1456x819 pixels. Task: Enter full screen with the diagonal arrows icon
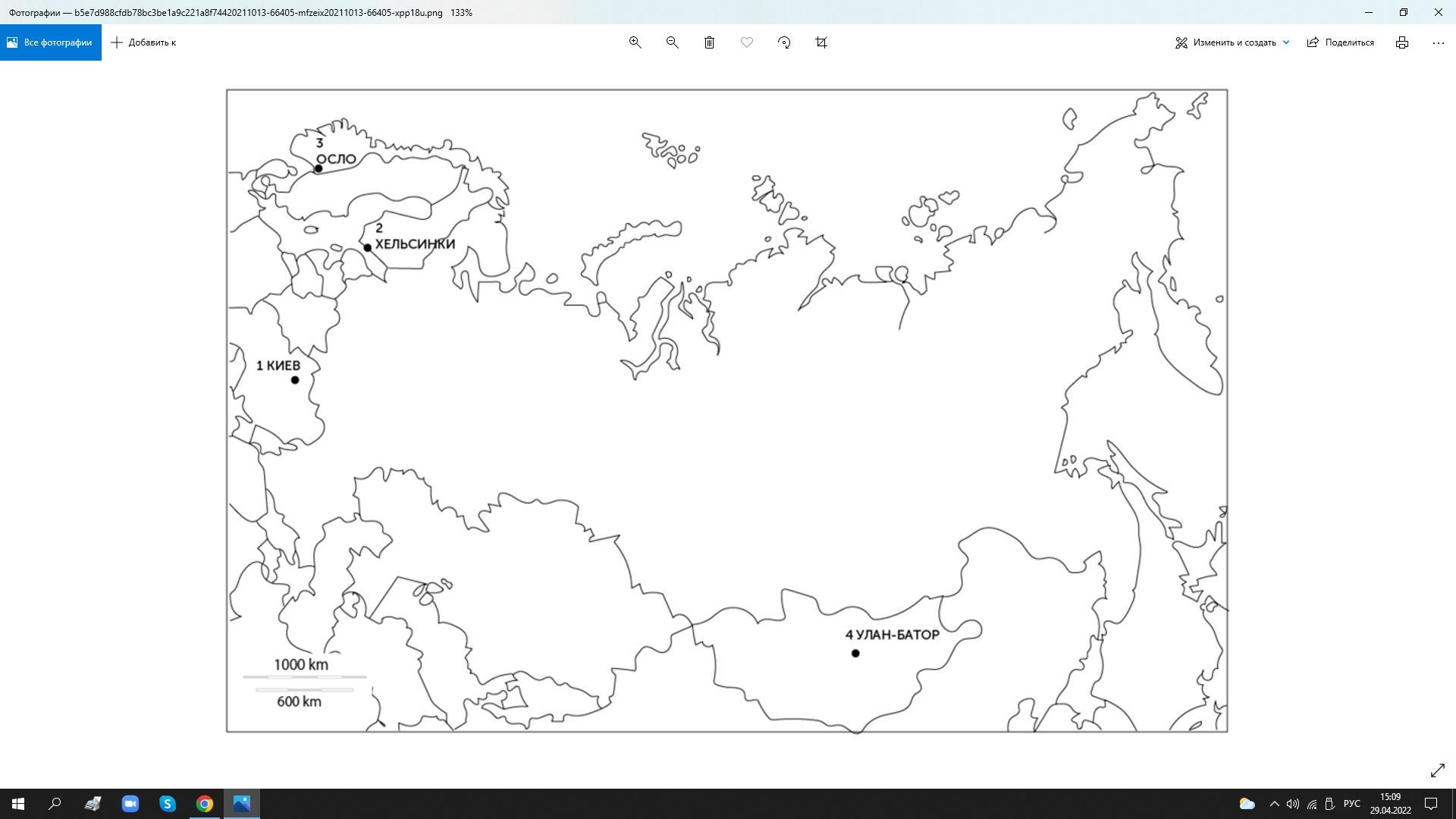click(x=1437, y=770)
